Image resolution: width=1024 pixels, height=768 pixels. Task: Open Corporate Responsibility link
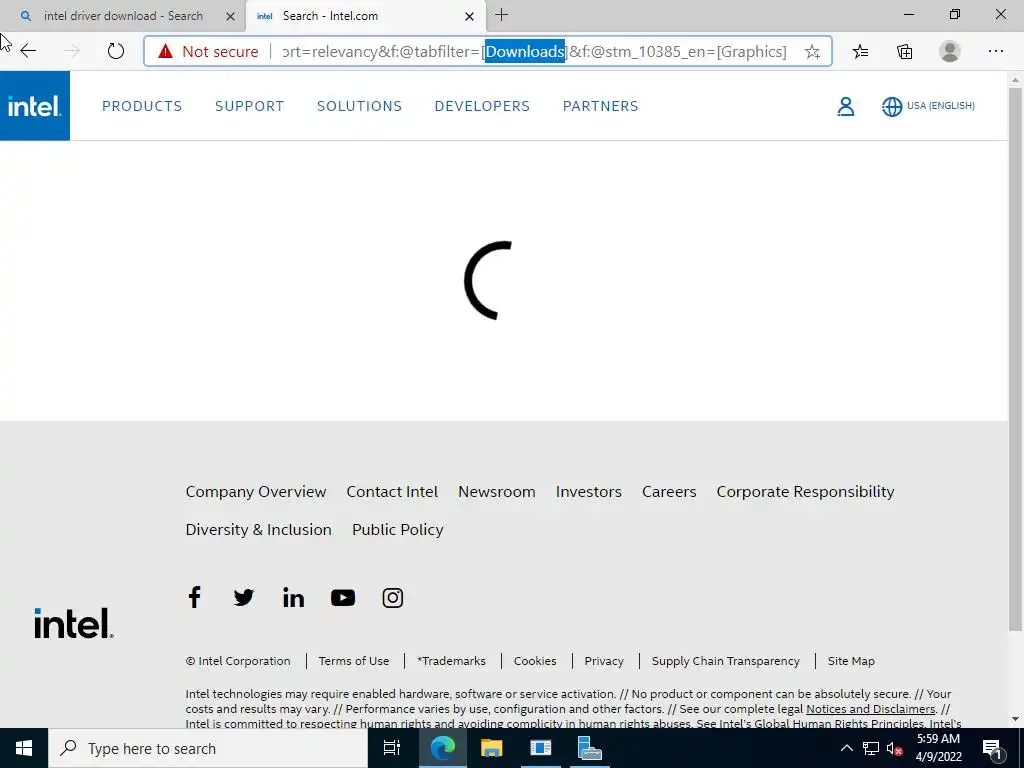point(805,492)
